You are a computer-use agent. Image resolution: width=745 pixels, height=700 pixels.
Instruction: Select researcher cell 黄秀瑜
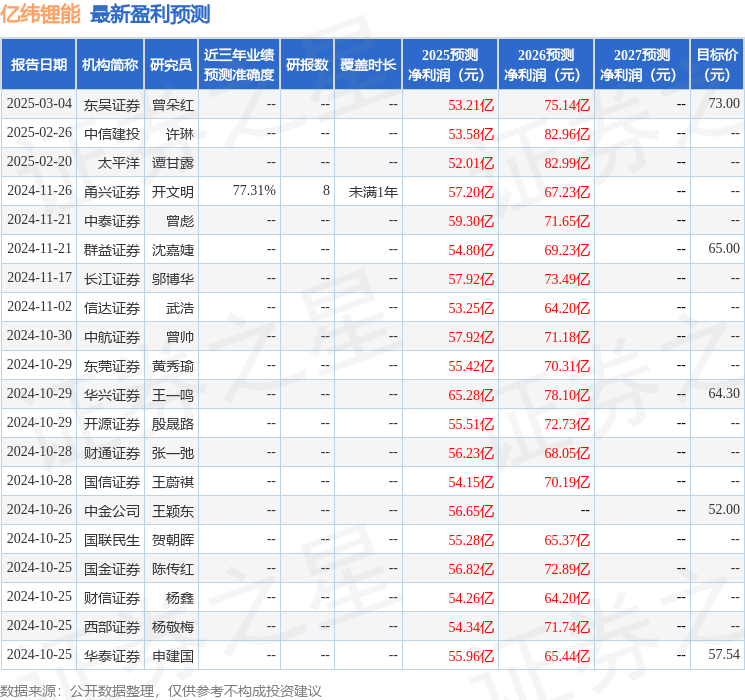(173, 366)
